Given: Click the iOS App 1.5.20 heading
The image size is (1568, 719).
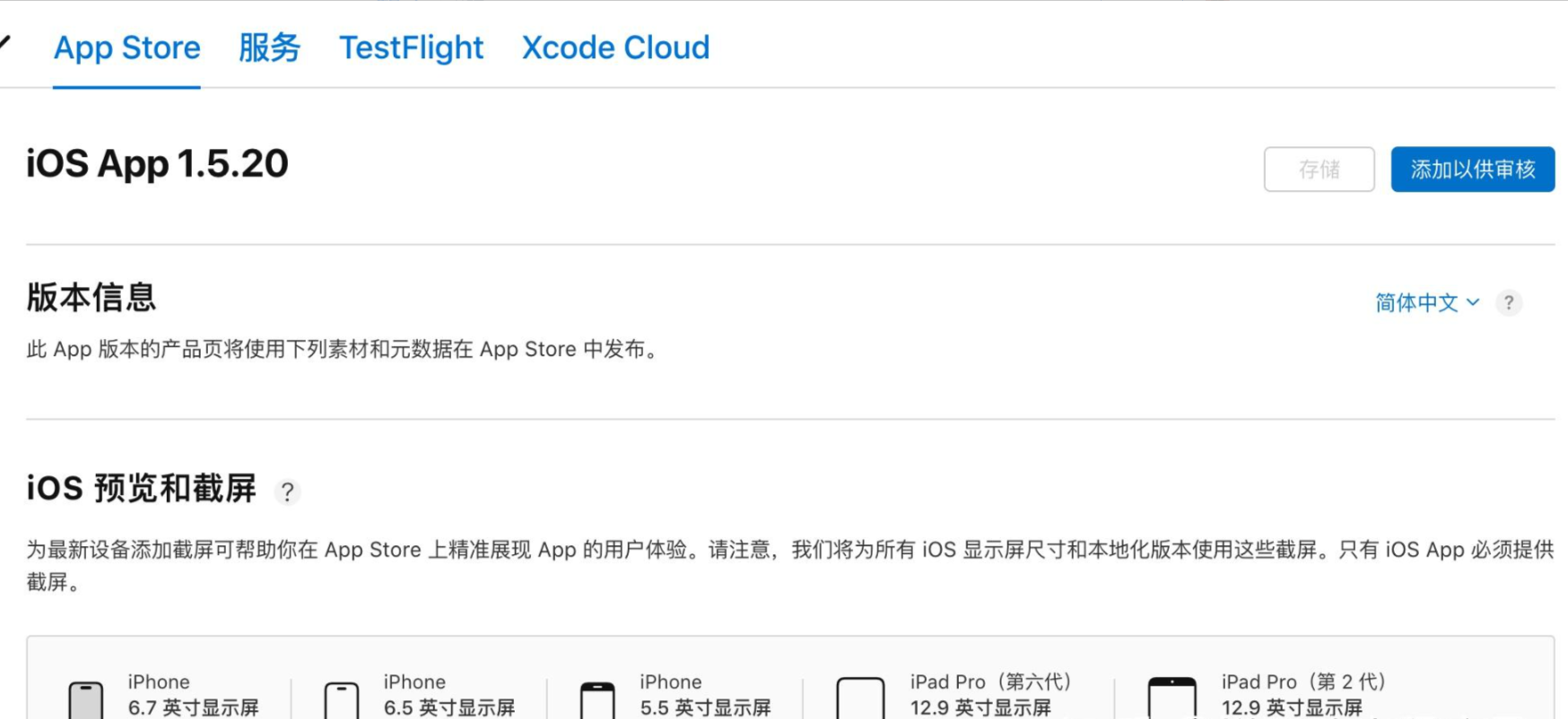Looking at the screenshot, I should coord(156,164).
